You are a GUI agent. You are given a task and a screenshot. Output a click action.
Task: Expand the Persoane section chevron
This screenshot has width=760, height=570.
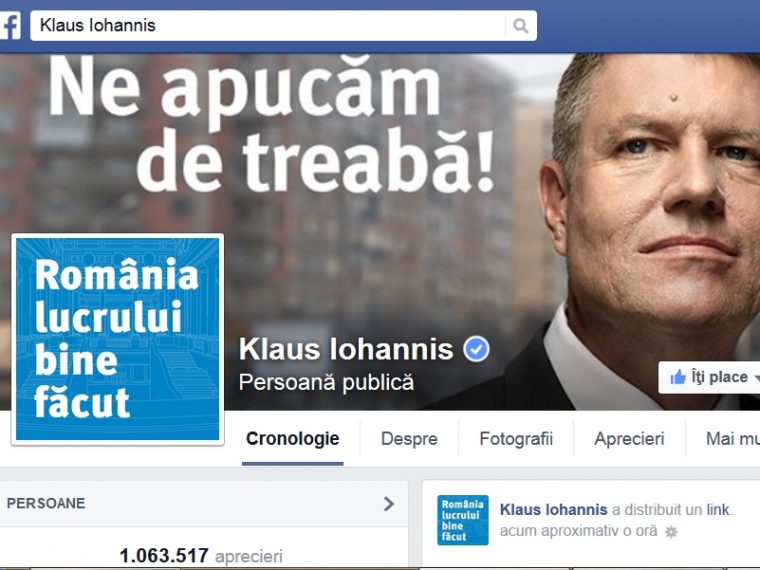[389, 504]
